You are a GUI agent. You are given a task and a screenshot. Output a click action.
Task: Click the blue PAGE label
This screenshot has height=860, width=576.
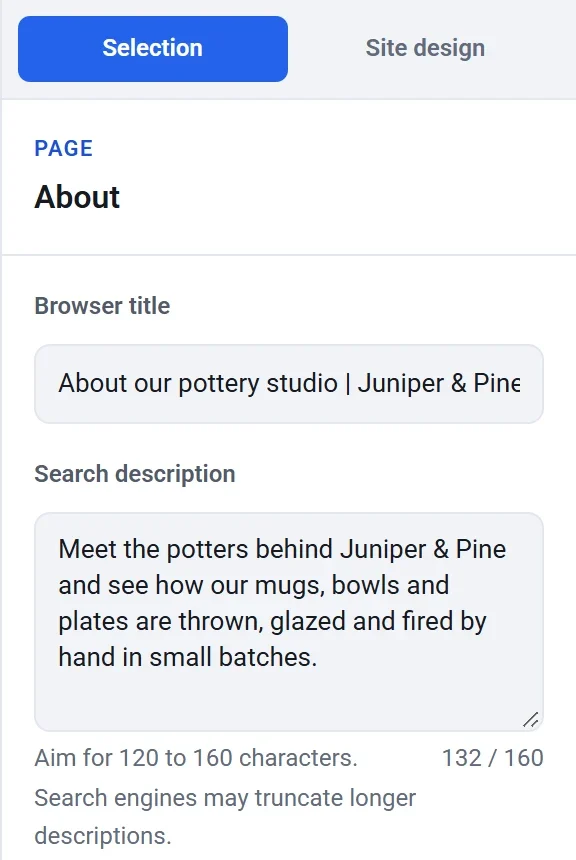(64, 149)
